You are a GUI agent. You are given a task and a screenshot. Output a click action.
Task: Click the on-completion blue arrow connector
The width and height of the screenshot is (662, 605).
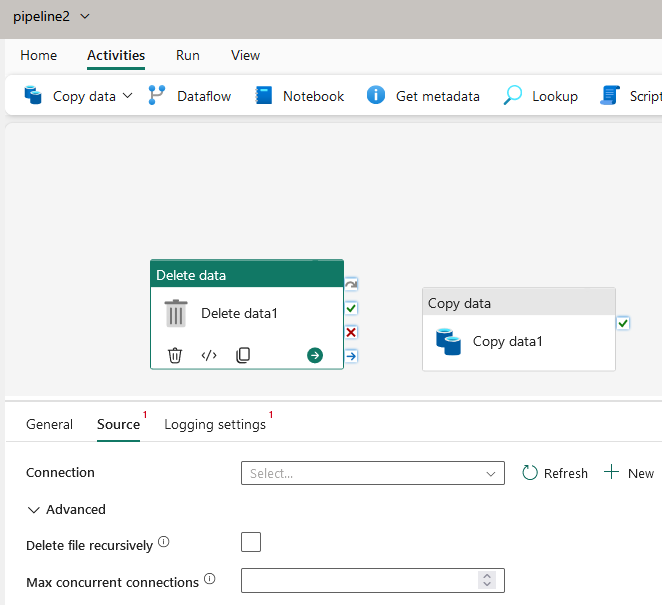pos(351,356)
